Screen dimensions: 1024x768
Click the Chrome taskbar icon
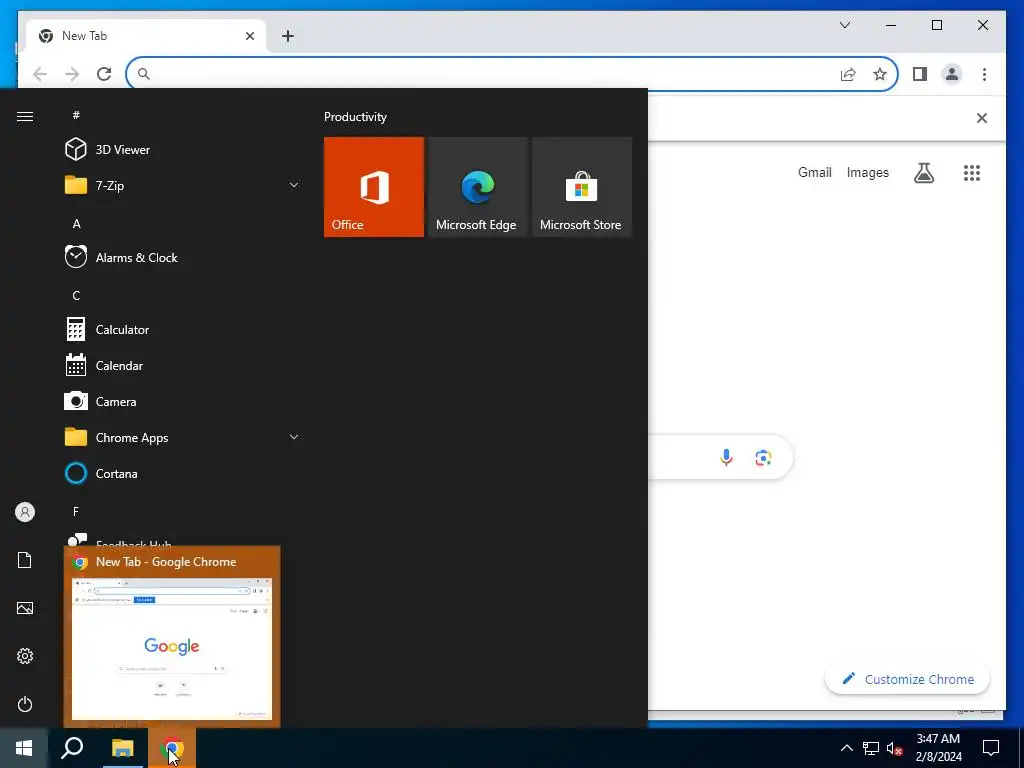[x=172, y=748]
